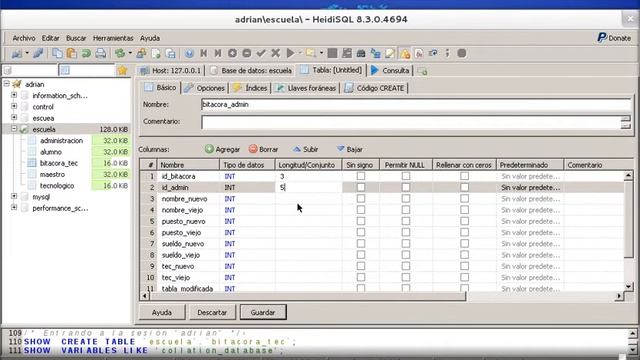Expand the performance_sc... database node
This screenshot has height=360, width=640.
tap(14, 207)
